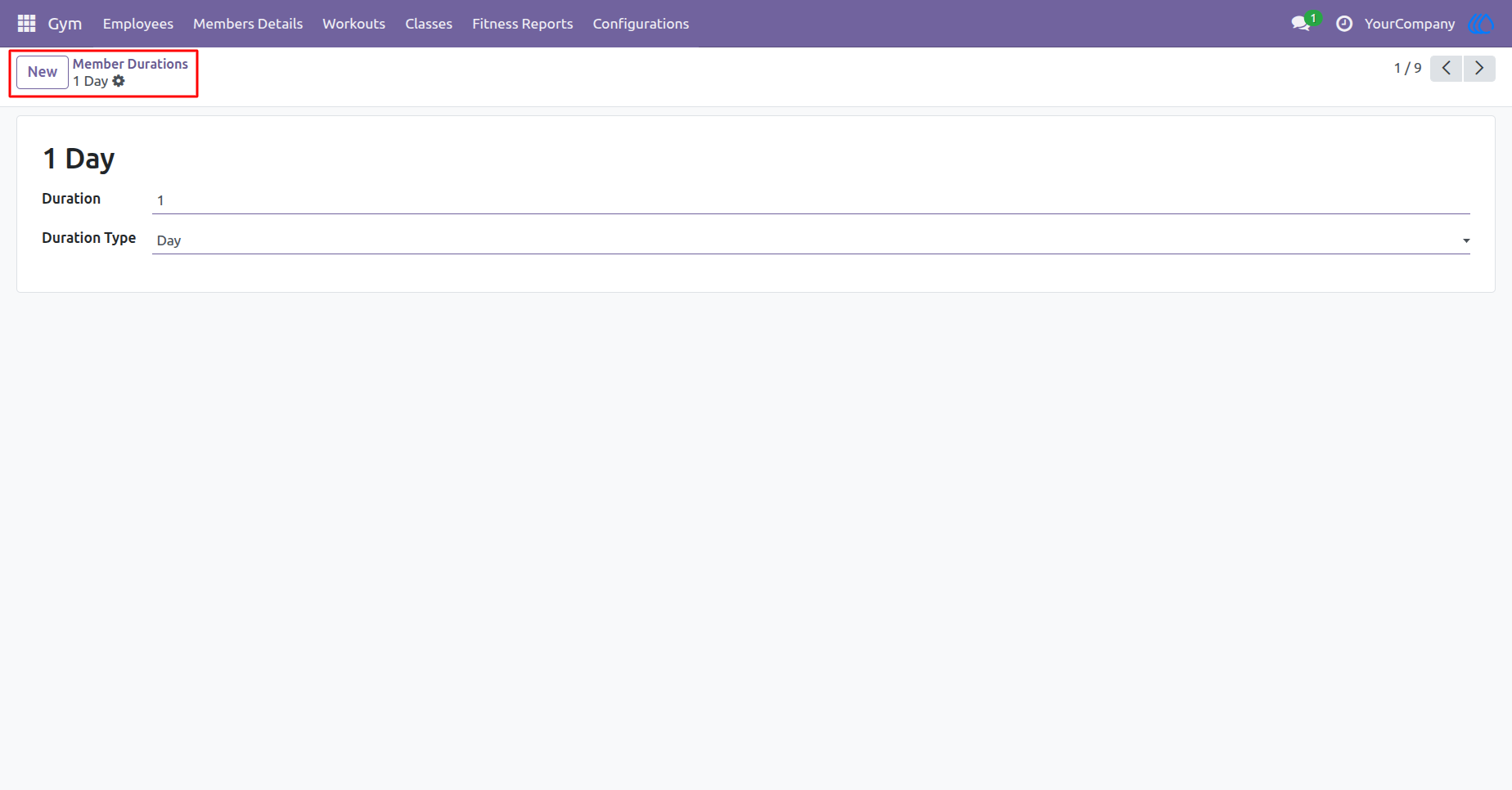Open the gear actions menu beside 1 Day
Viewport: 1512px width, 790px height.
[x=119, y=81]
